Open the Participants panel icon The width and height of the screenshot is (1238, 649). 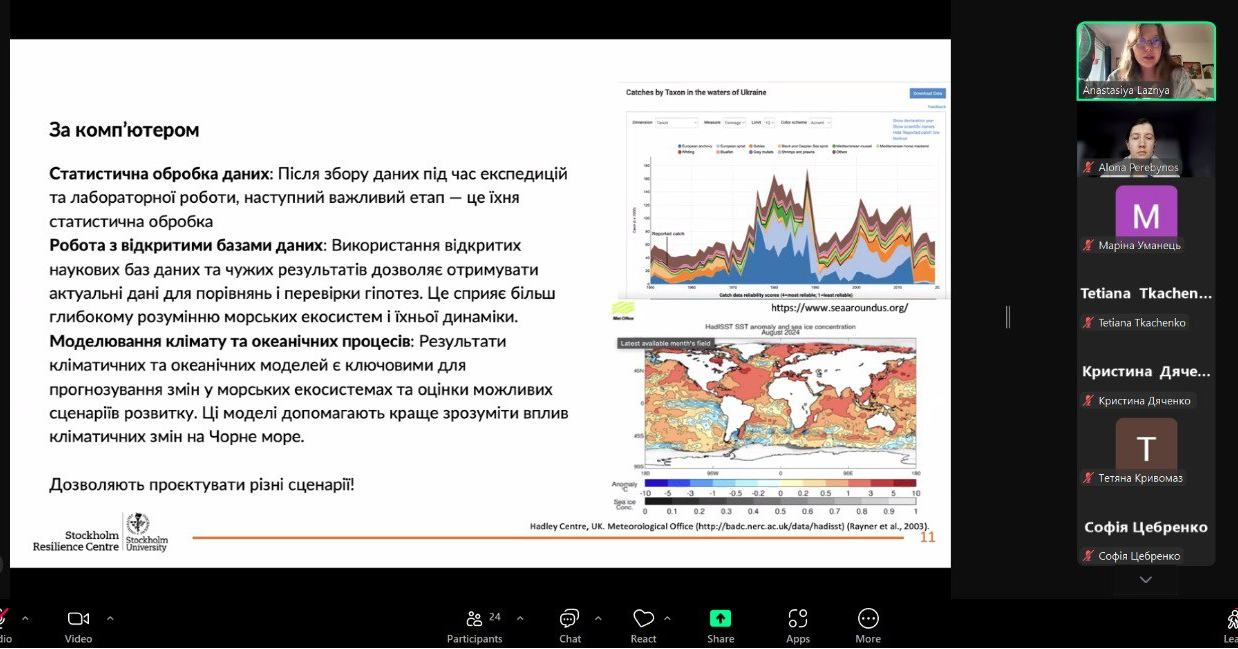pyautogui.click(x=474, y=619)
